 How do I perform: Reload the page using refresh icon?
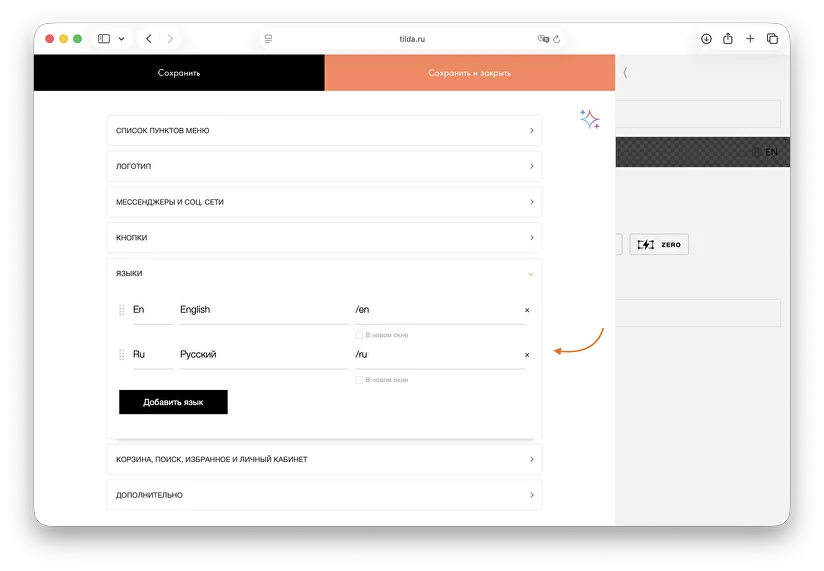[x=557, y=39]
